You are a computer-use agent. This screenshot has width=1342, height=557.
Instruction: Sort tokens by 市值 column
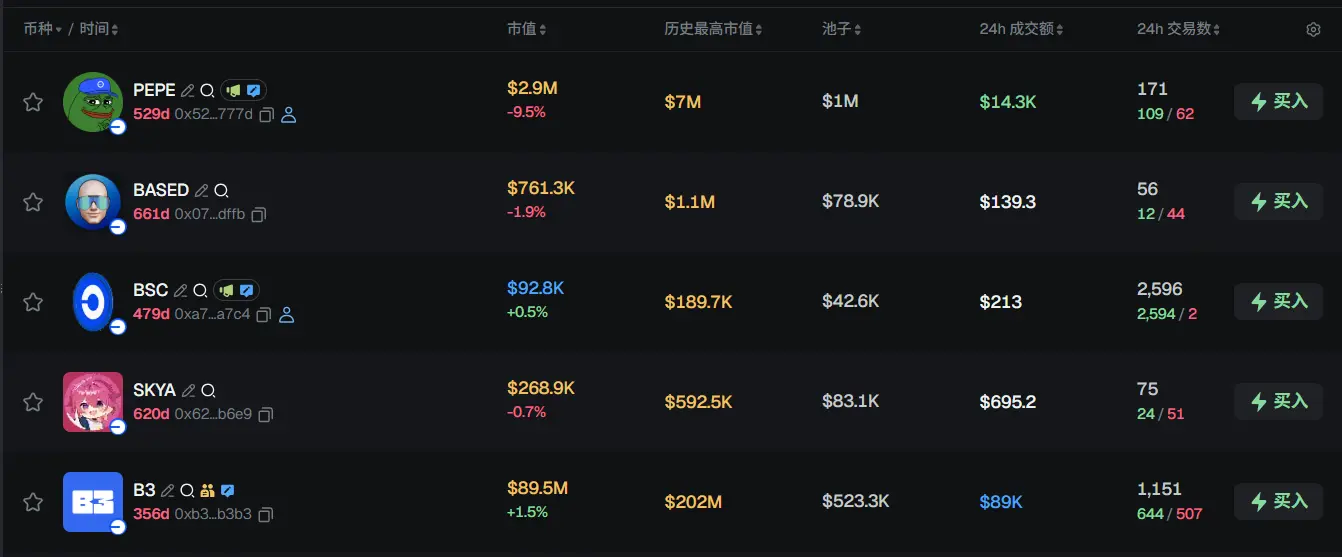(x=526, y=30)
